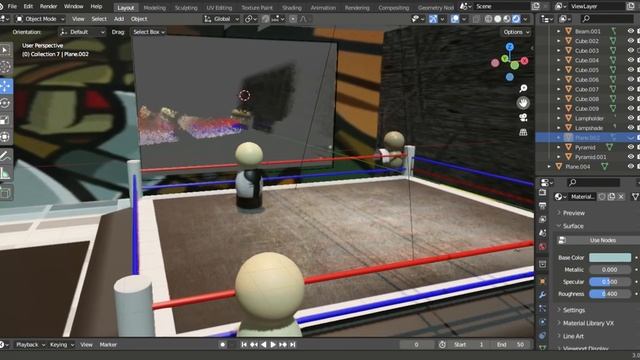Adjust the Specular slider
This screenshot has height=360, width=640.
pyautogui.click(x=610, y=282)
